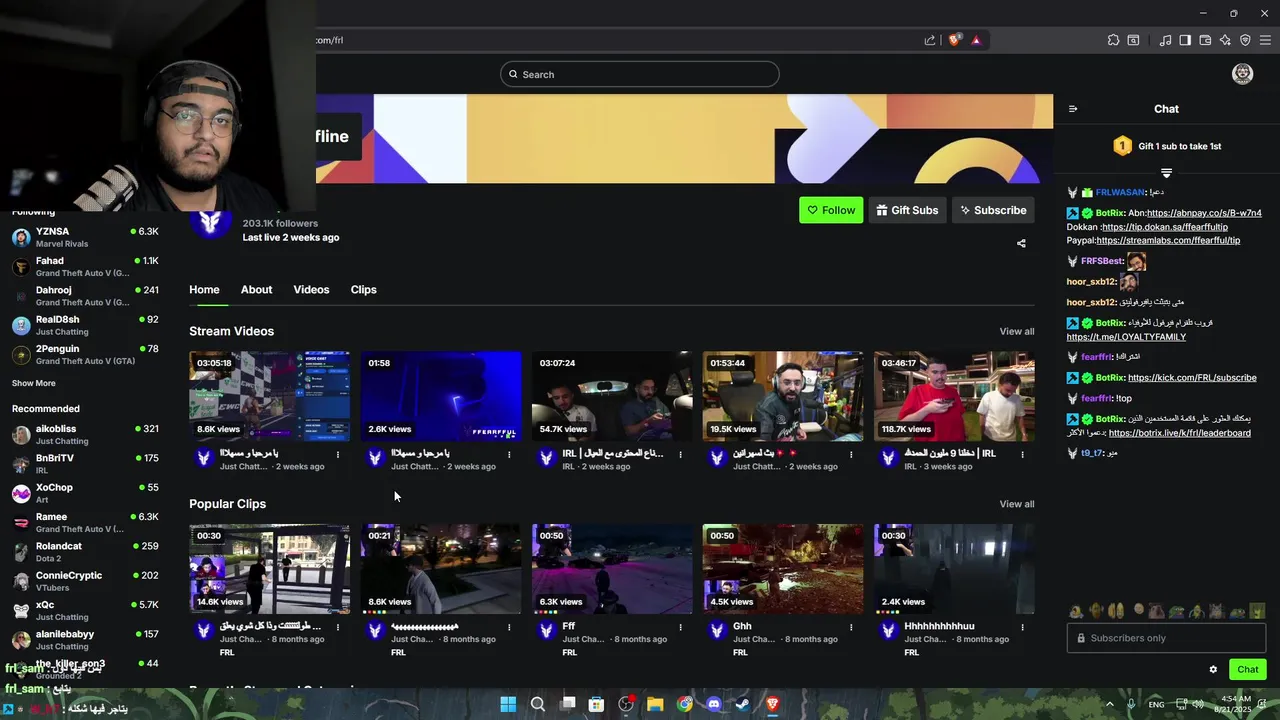Open Fahad channel in sidebar
The width and height of the screenshot is (1280, 720).
click(85, 267)
